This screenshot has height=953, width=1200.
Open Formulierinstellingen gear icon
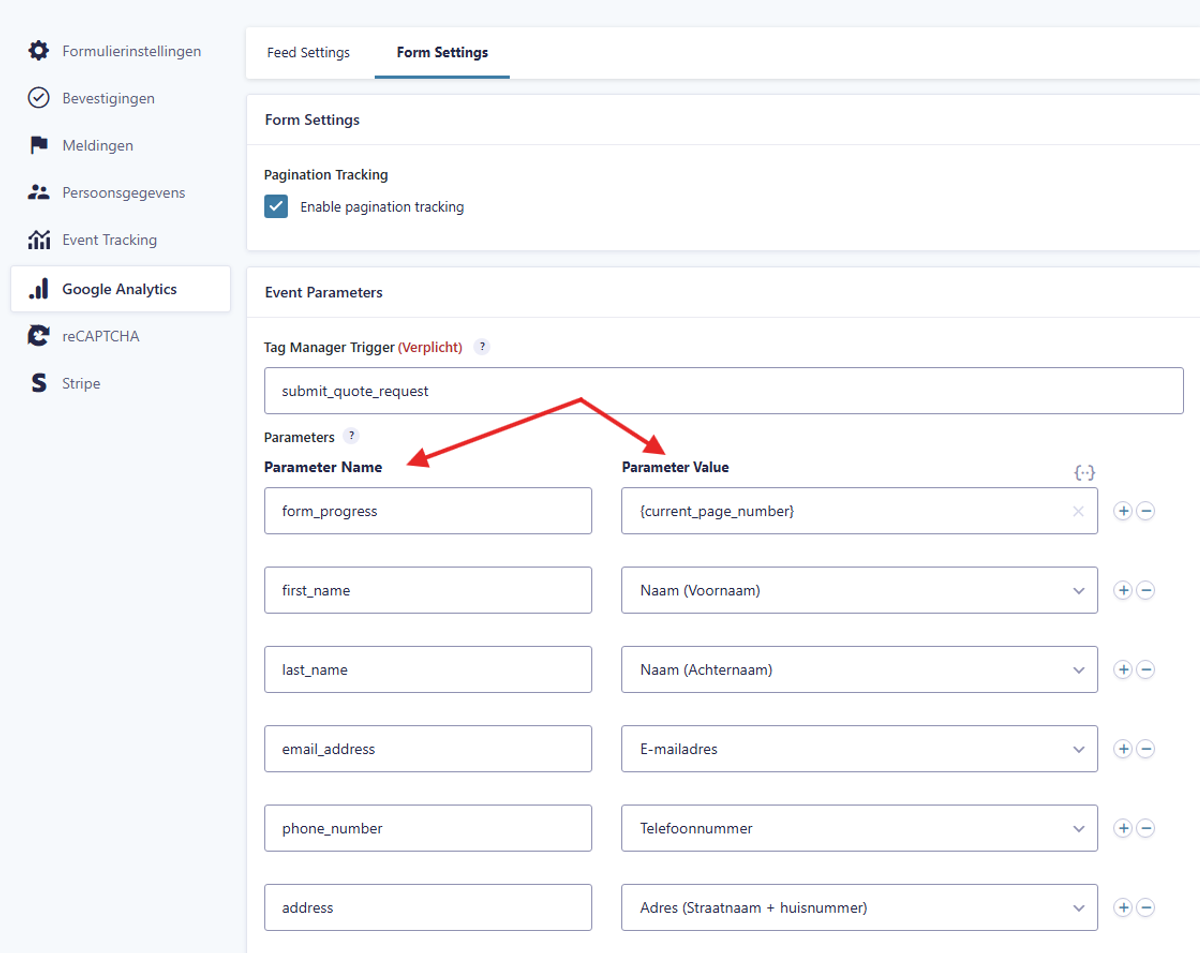[x=38, y=50]
